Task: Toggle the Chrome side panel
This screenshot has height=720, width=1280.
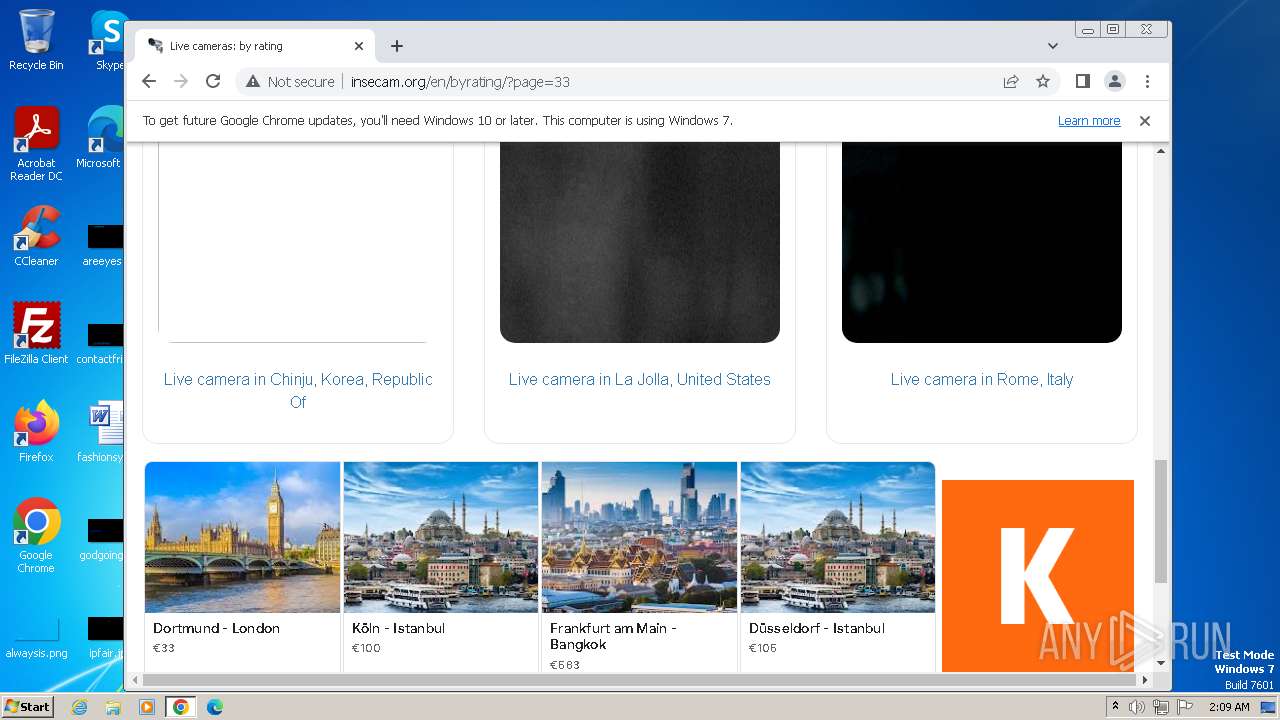Action: pyautogui.click(x=1082, y=81)
